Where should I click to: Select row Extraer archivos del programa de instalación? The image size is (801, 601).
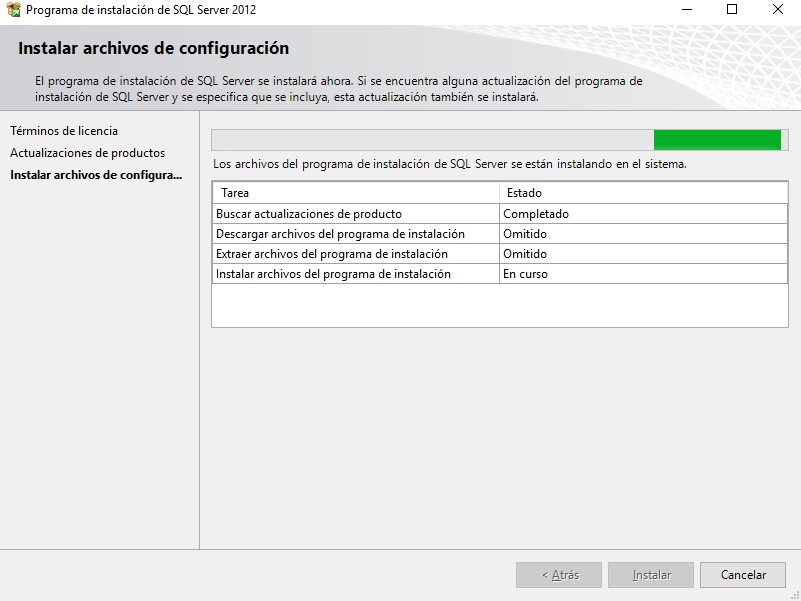tap(500, 253)
